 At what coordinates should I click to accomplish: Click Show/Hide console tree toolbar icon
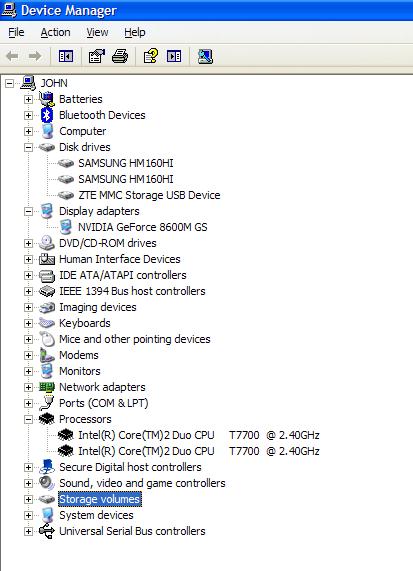66,56
